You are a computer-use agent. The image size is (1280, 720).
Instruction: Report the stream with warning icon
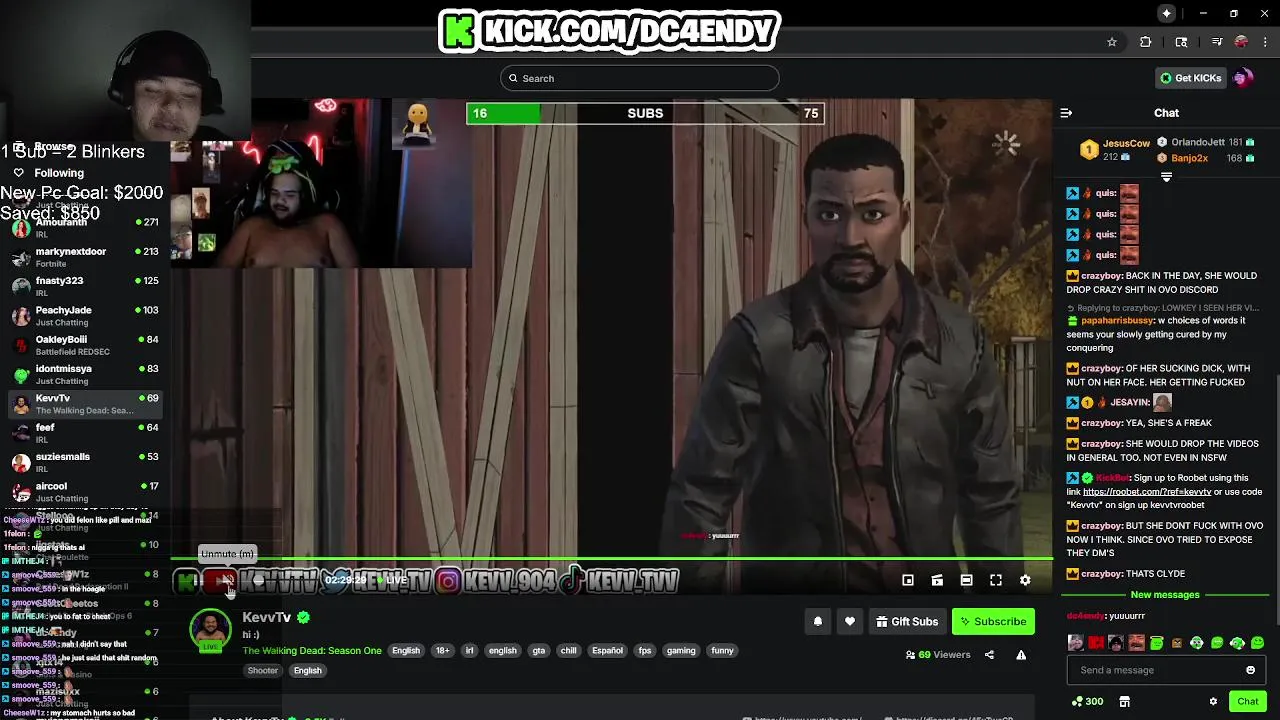1021,655
